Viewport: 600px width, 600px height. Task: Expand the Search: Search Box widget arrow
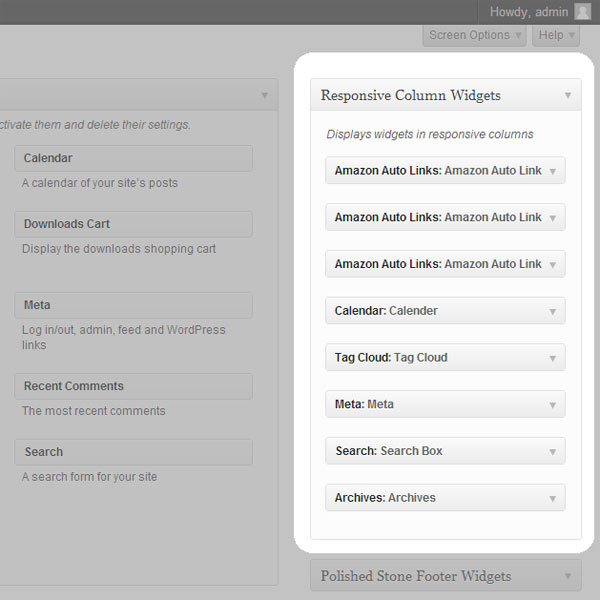point(552,452)
